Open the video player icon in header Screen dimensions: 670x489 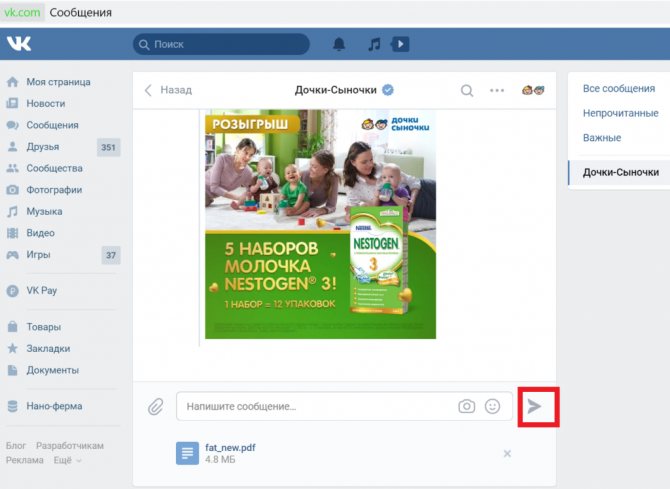[x=400, y=44]
